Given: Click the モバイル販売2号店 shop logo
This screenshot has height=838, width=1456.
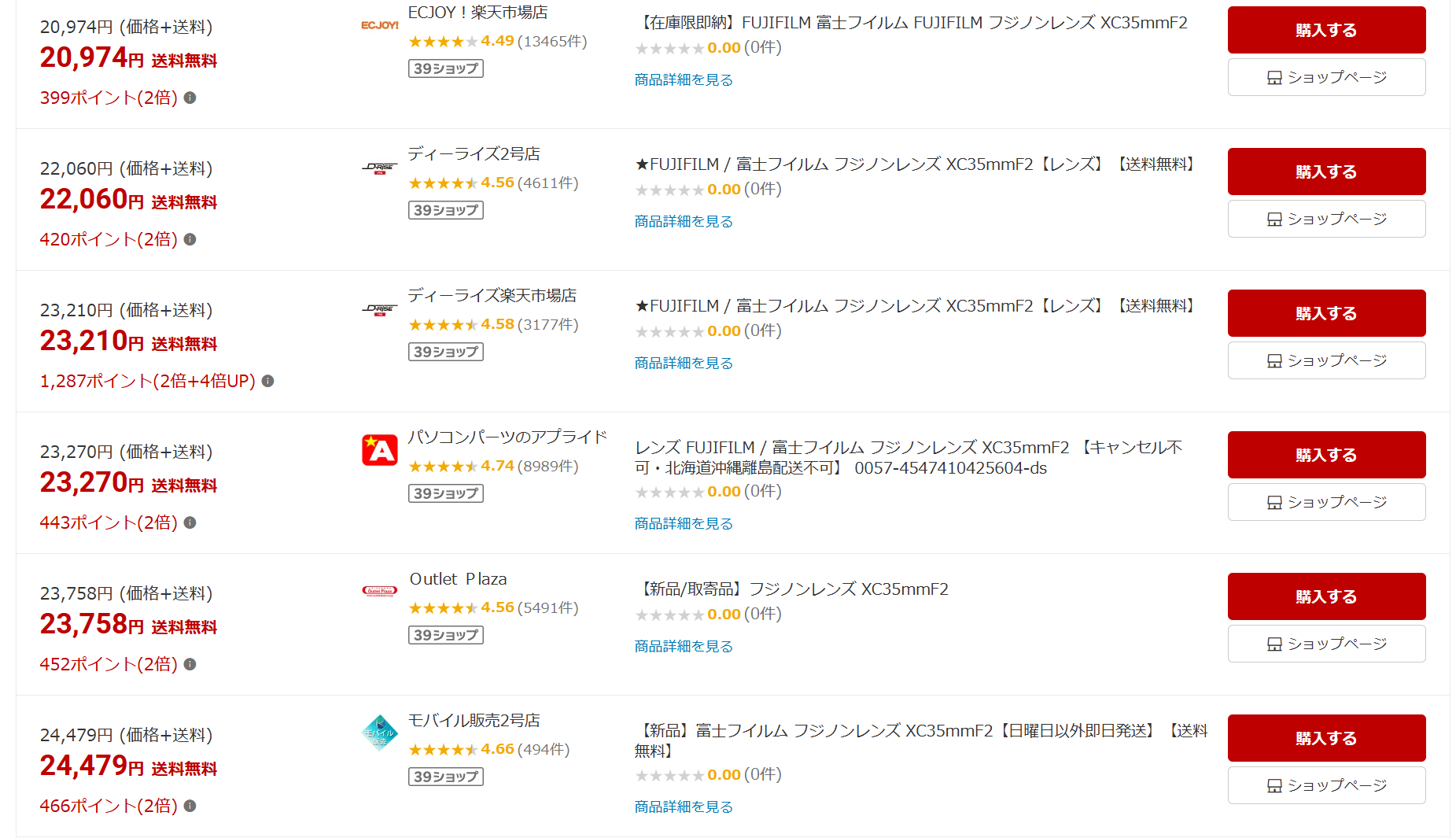Looking at the screenshot, I should coord(379,733).
